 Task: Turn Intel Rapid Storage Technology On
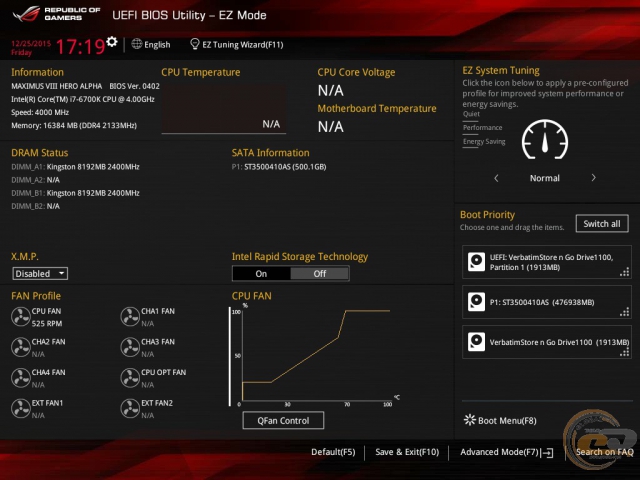pyautogui.click(x=261, y=273)
